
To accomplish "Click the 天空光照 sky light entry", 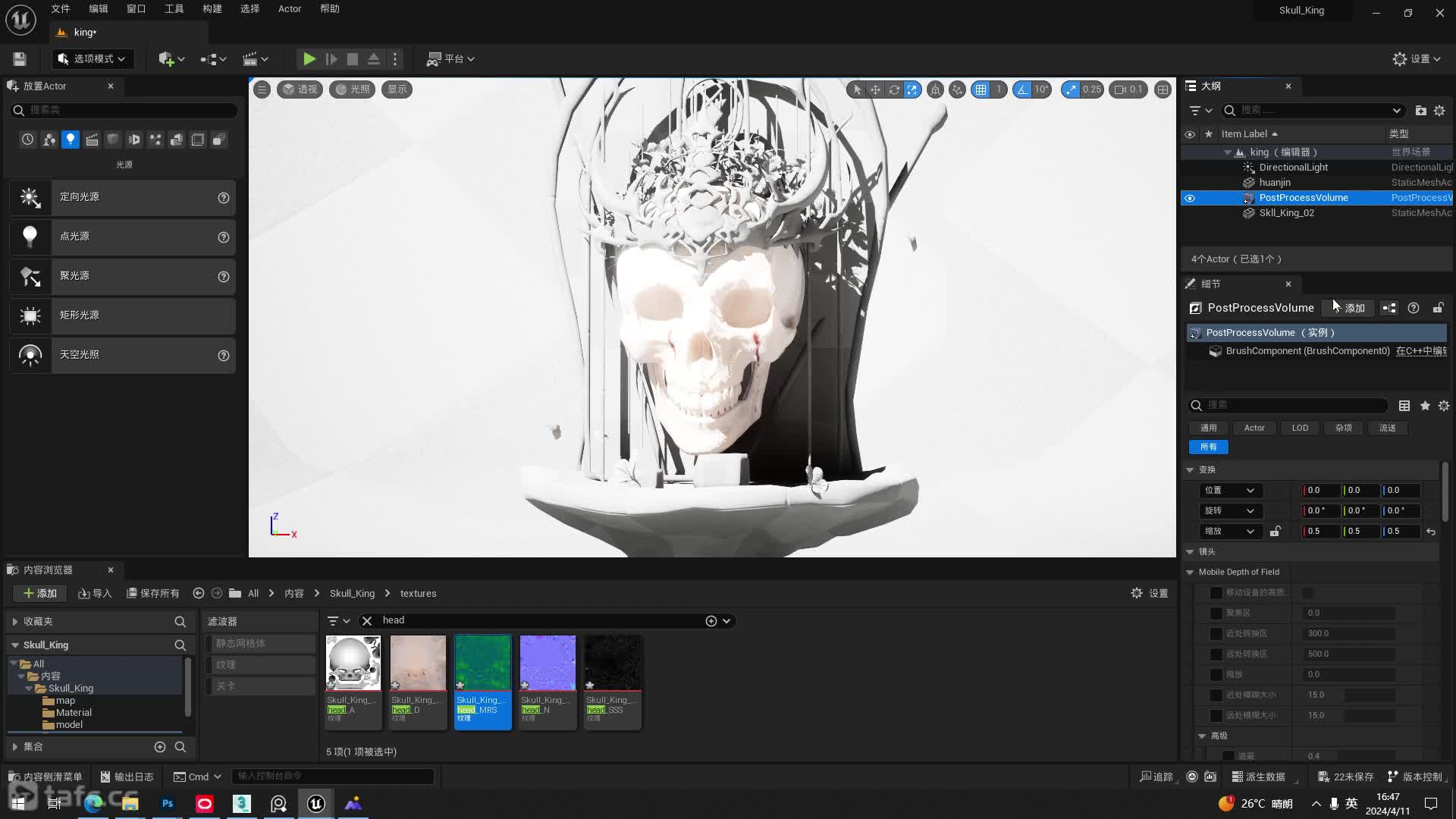I will pos(122,355).
